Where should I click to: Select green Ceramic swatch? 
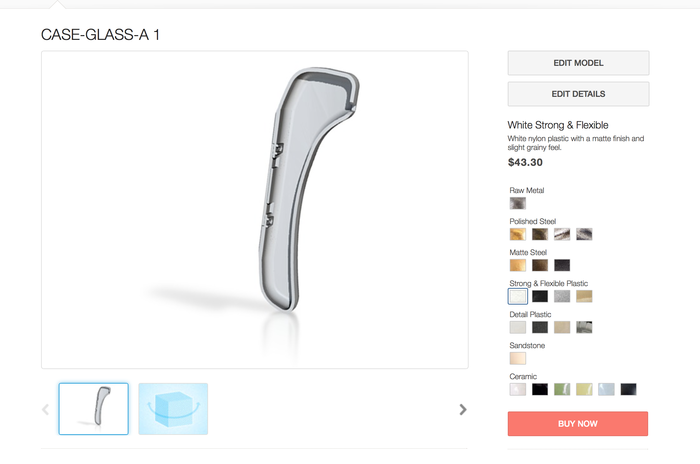(562, 389)
